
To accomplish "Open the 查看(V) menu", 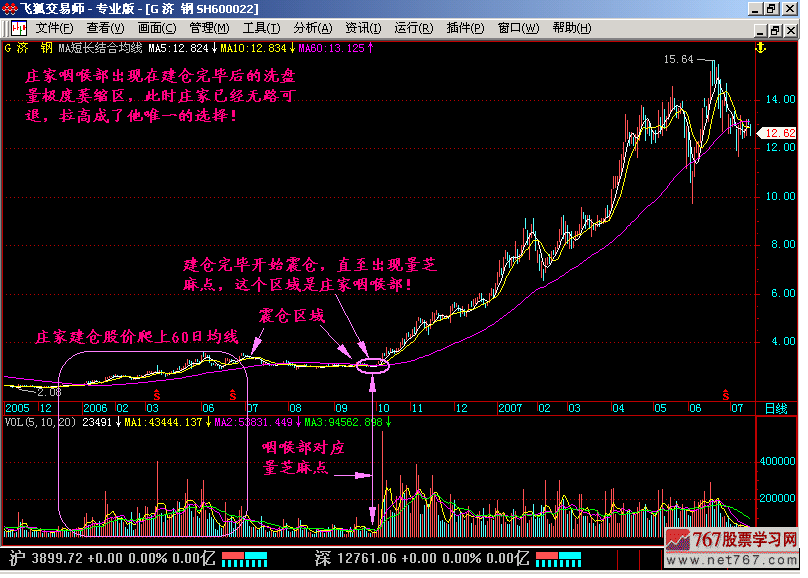I will click(x=105, y=27).
